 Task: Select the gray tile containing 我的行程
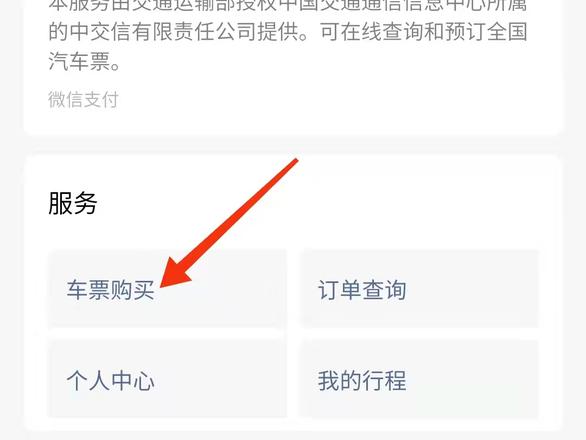coord(420,380)
